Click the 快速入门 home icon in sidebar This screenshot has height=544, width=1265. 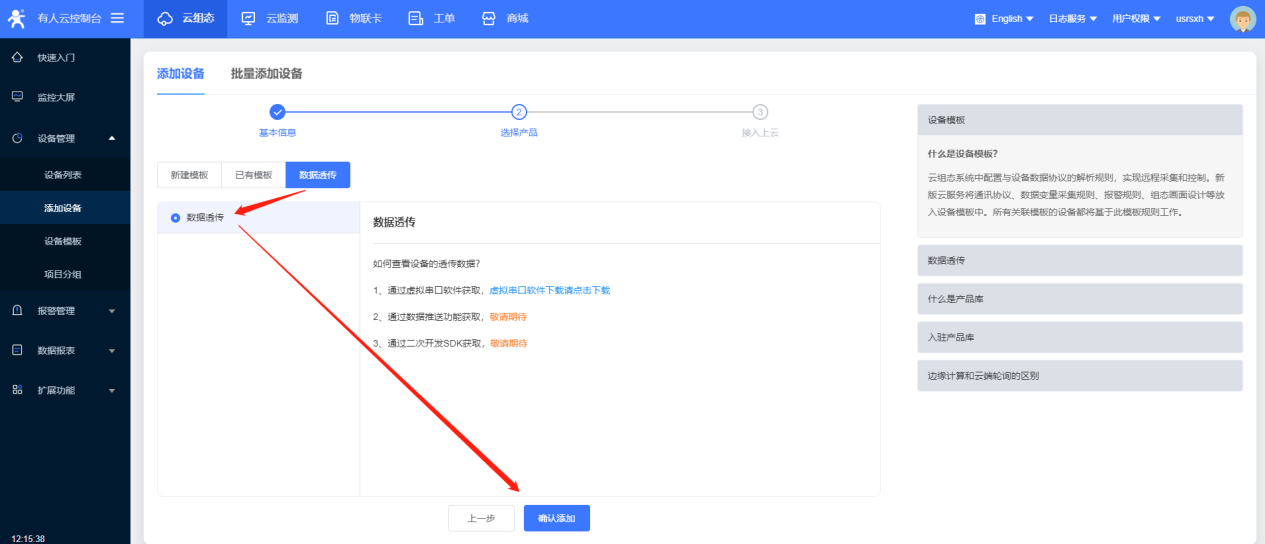coord(17,58)
